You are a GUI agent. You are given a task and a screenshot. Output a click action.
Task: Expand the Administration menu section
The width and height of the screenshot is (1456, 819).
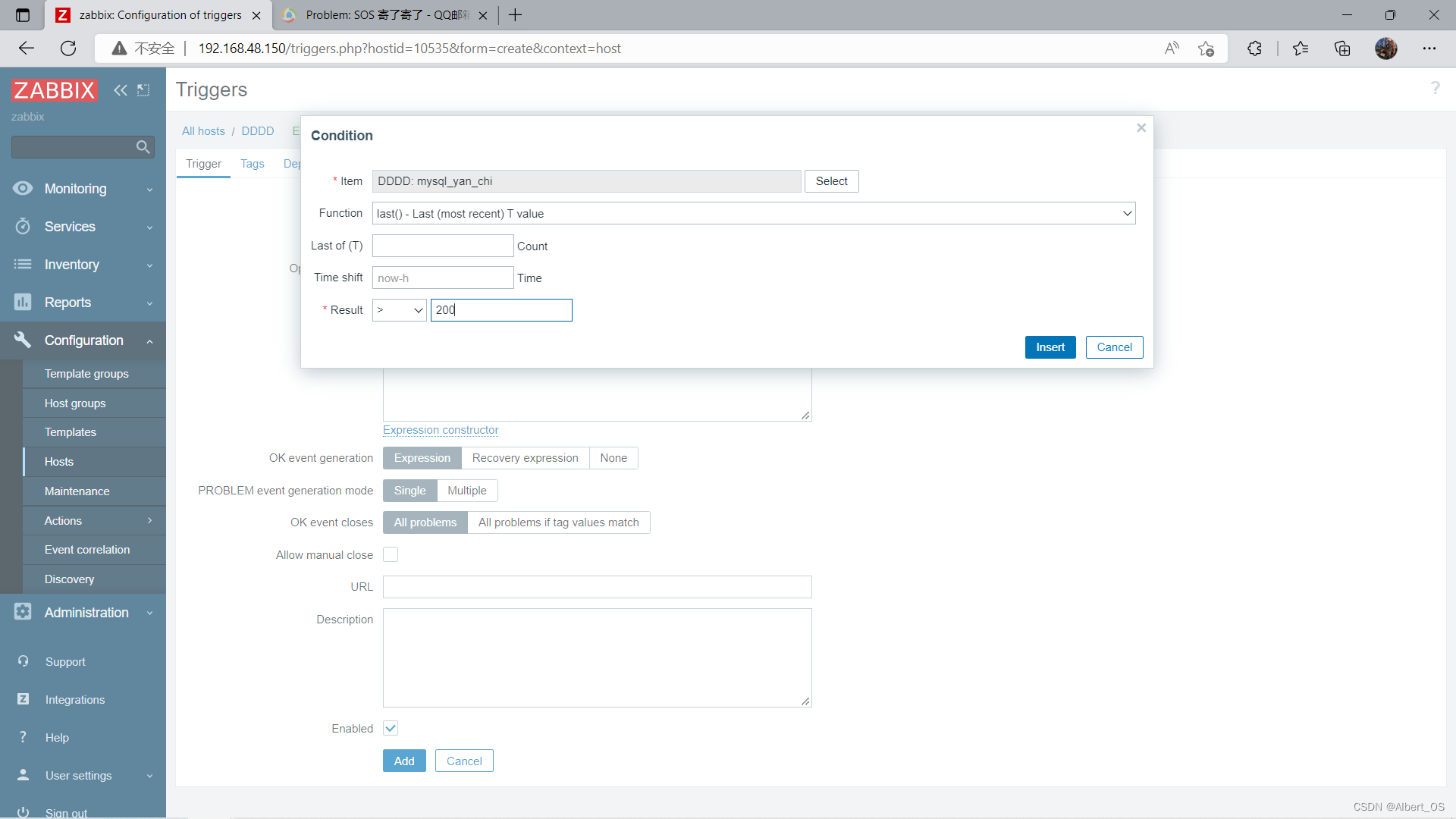click(x=149, y=613)
